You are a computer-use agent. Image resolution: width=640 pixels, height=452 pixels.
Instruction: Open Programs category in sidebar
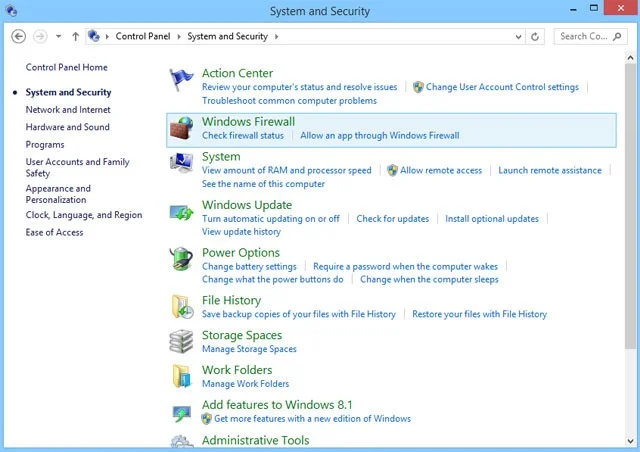click(x=45, y=145)
